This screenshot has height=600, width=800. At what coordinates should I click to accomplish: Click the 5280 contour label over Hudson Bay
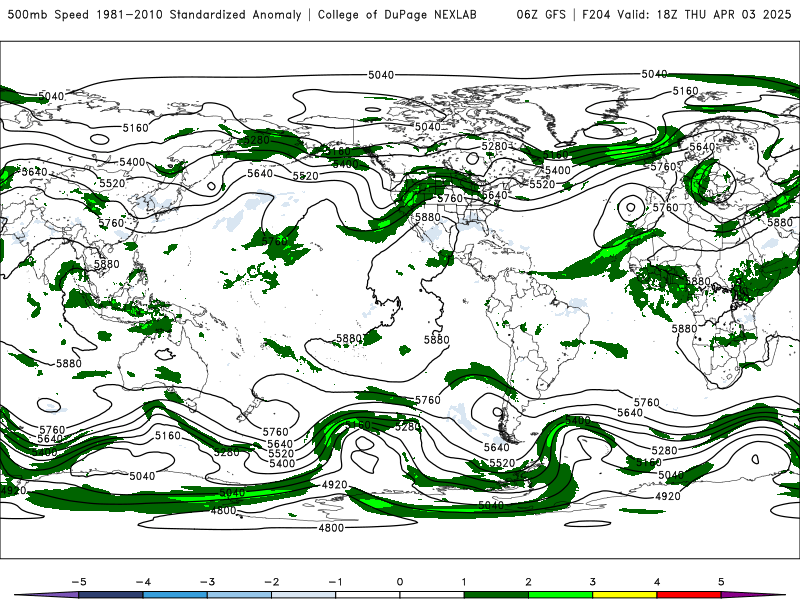point(494,146)
